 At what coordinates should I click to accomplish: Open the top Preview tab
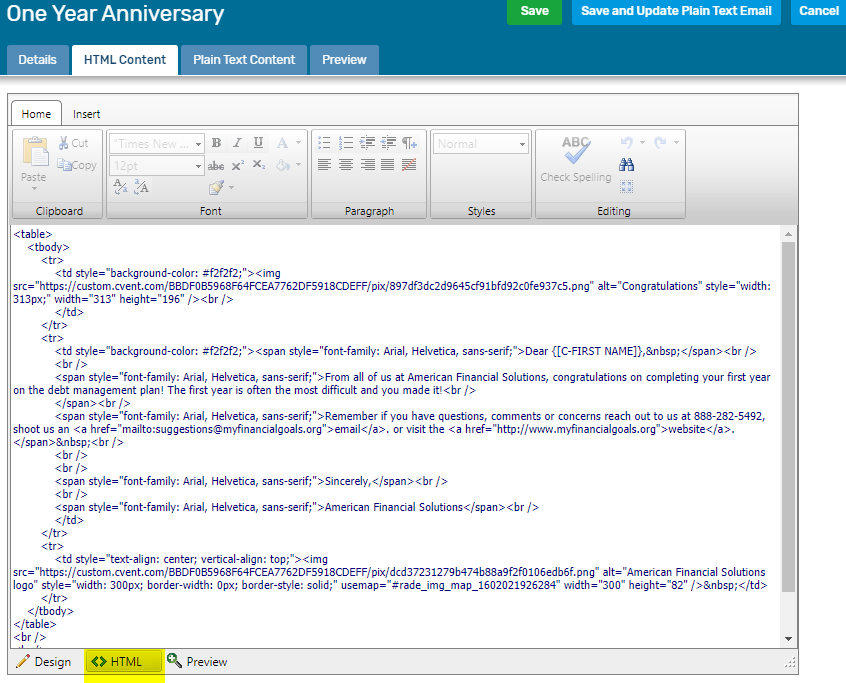point(344,60)
